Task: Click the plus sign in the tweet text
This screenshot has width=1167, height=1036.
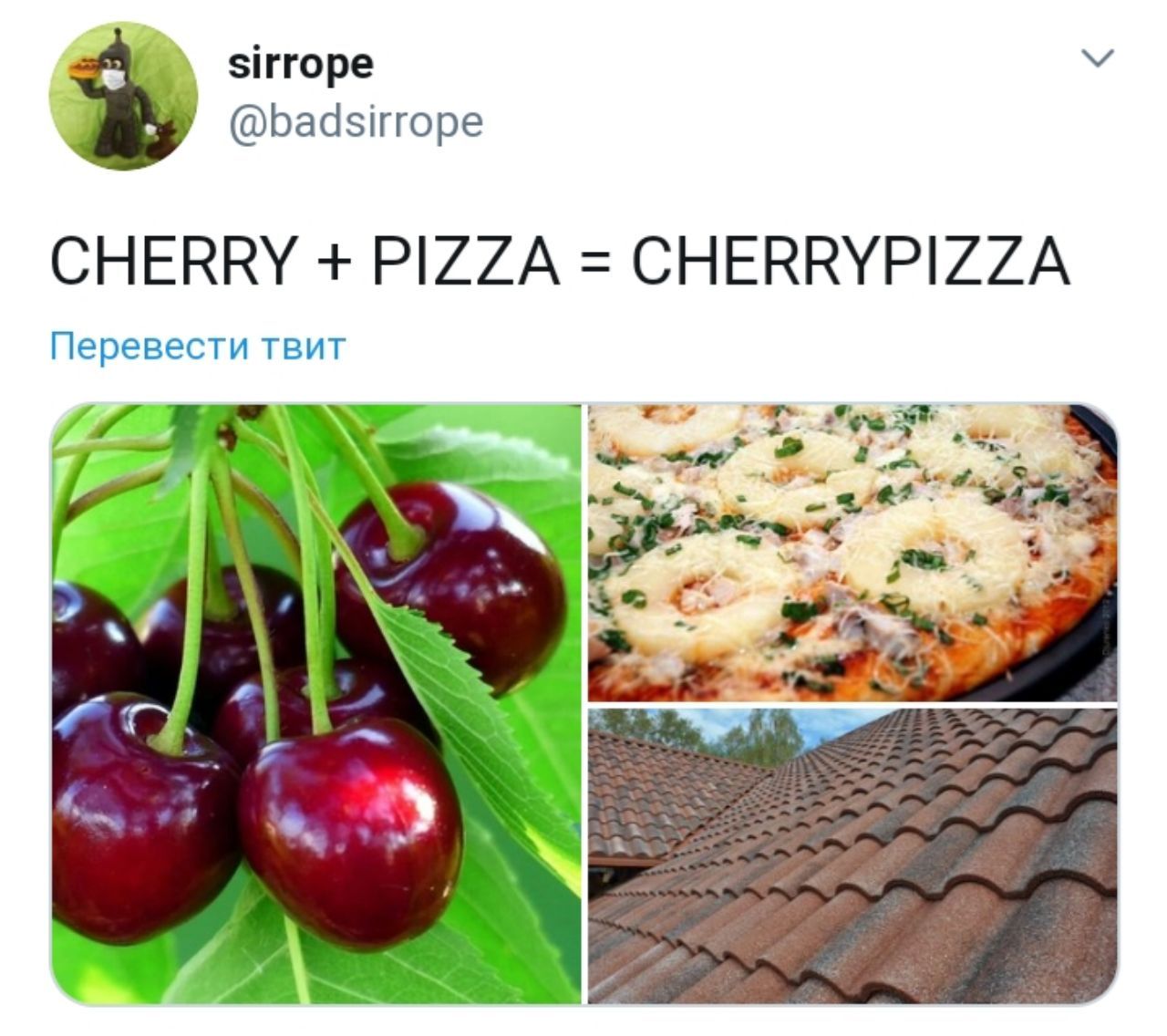Action: point(335,264)
